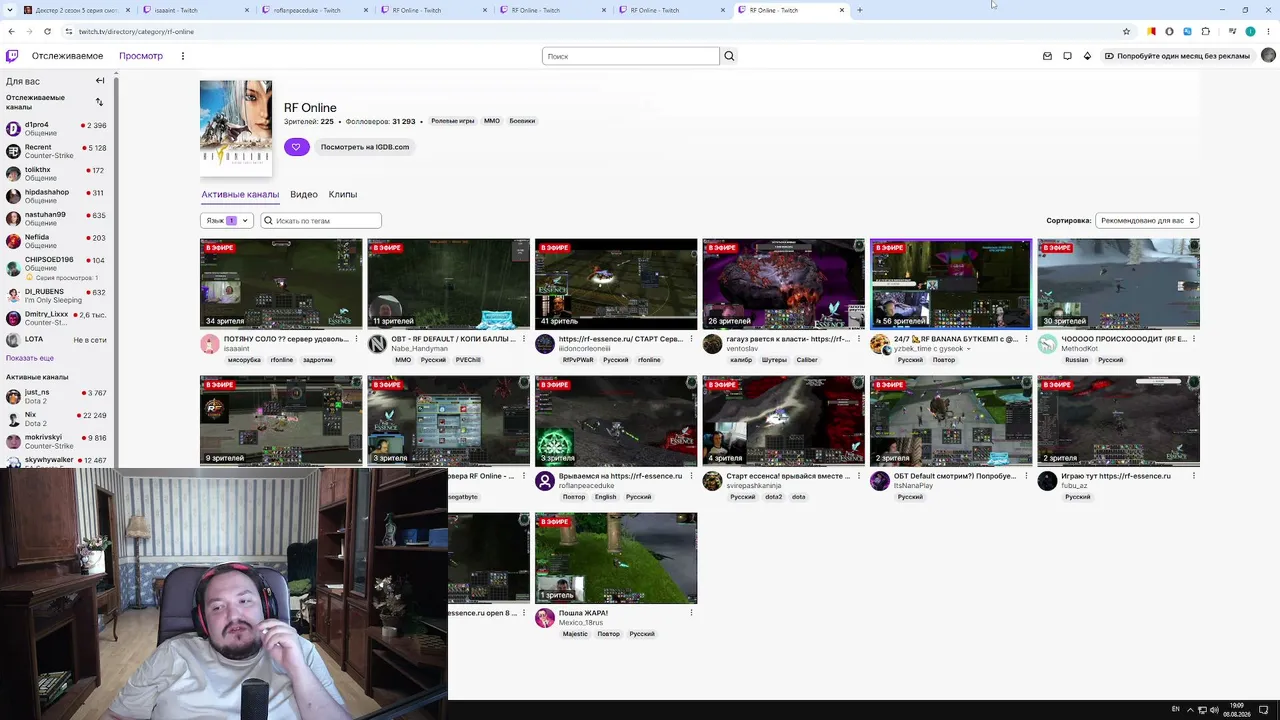Open Mexico_18rus channel avatar
The image size is (1280, 720).
coord(545,618)
